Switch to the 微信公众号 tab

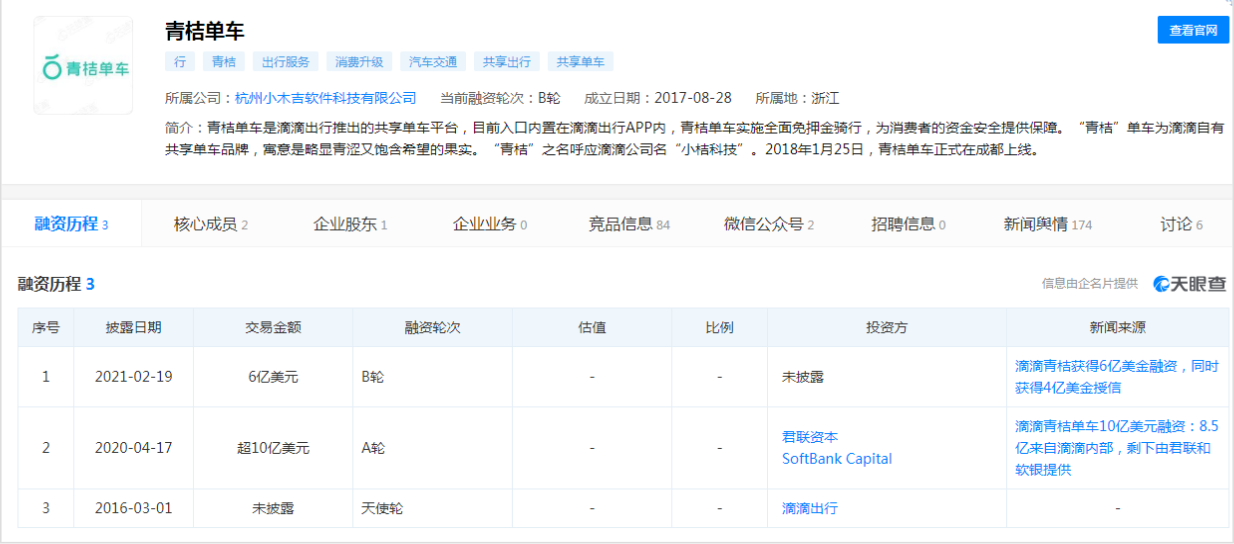769,224
